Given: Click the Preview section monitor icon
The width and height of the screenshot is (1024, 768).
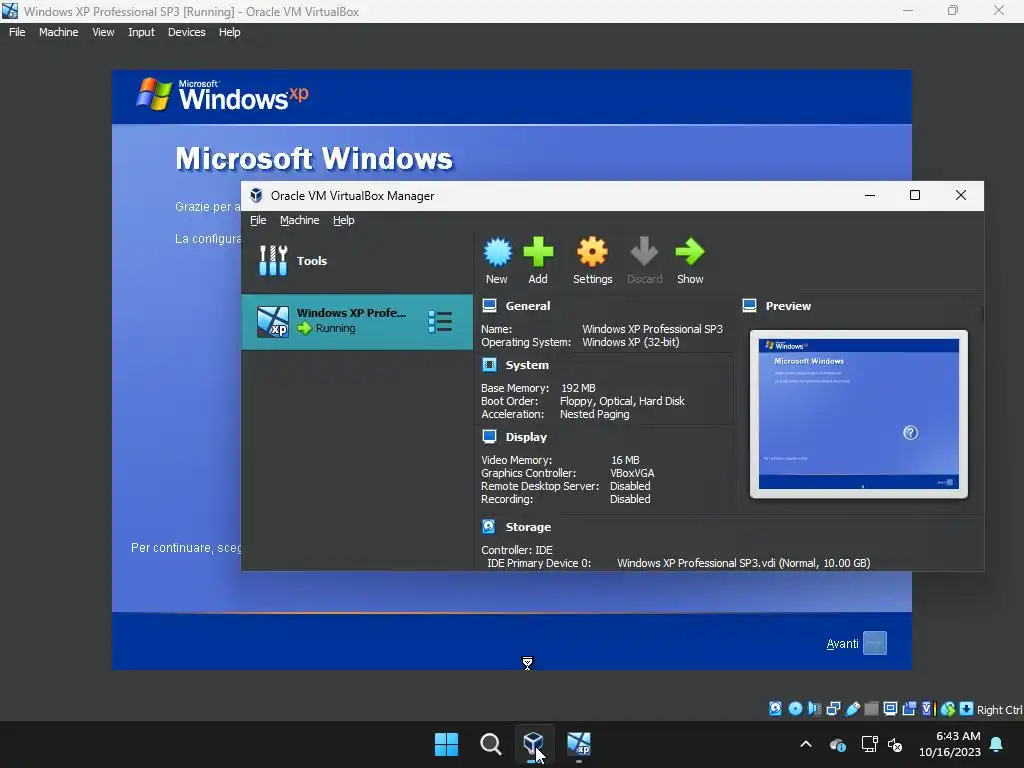Looking at the screenshot, I should [x=750, y=306].
